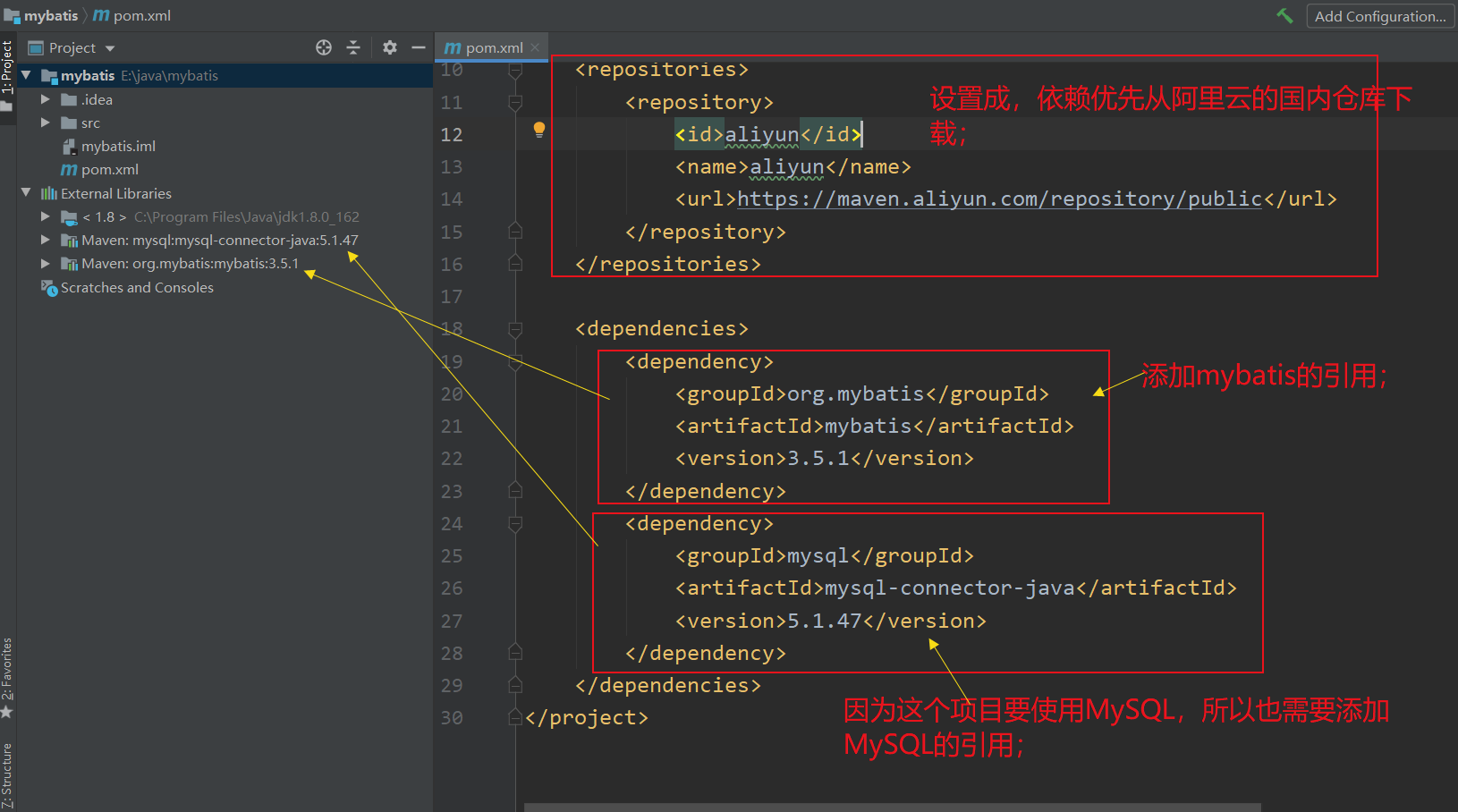1458x812 pixels.
Task: Click the Collapse All icon in Project panel
Action: coord(354,47)
